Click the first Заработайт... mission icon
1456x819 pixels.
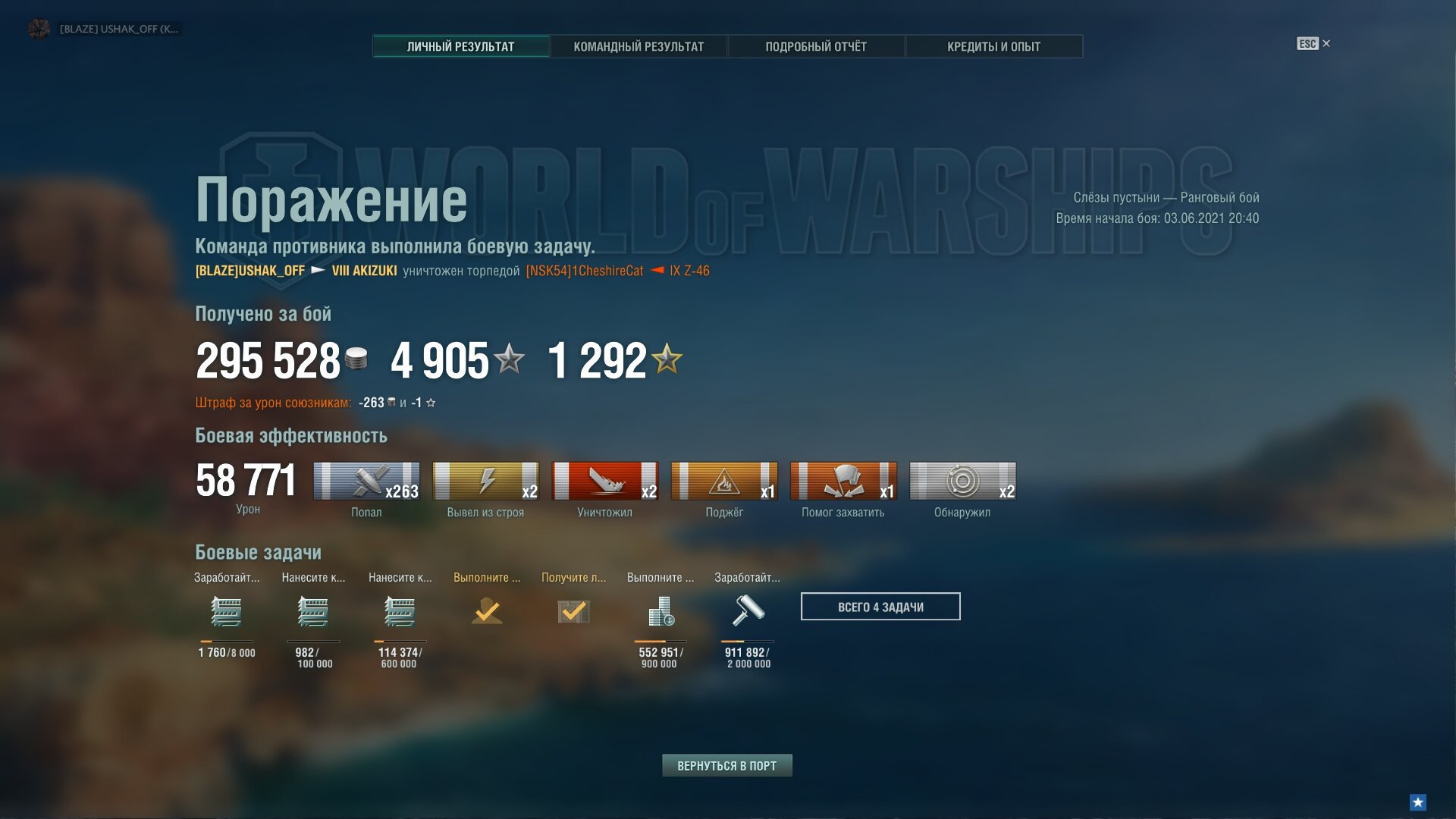[226, 611]
